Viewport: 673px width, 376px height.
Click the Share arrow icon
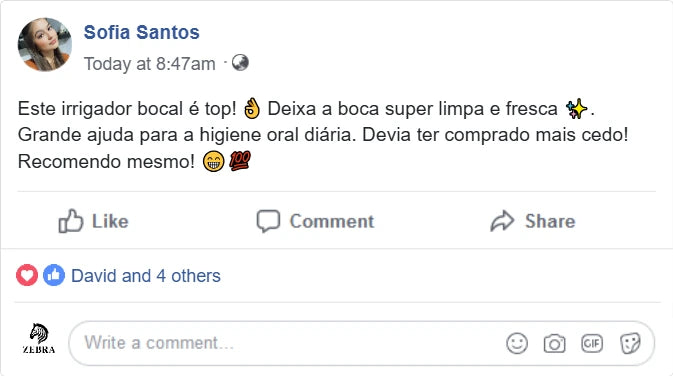[x=502, y=221]
